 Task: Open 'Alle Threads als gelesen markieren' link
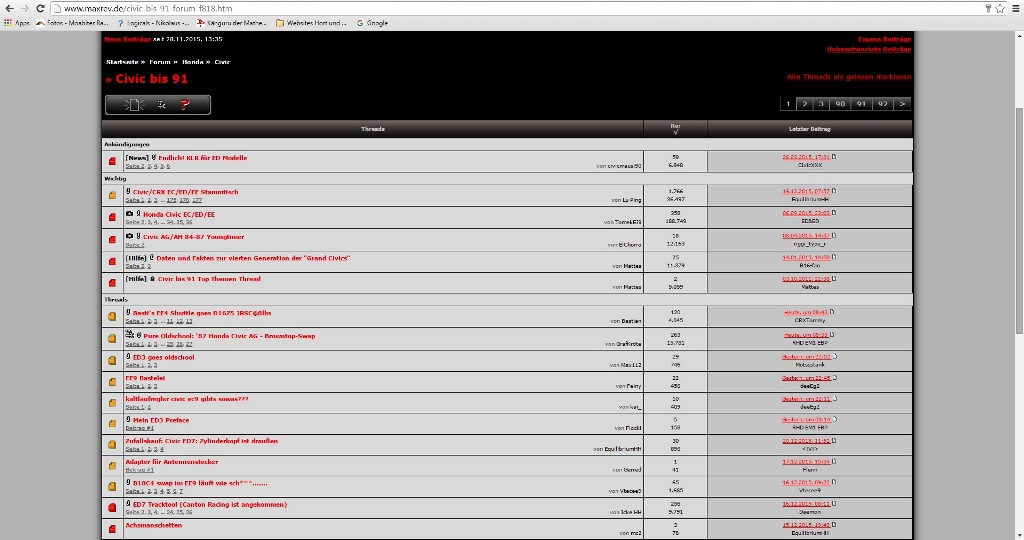(849, 77)
